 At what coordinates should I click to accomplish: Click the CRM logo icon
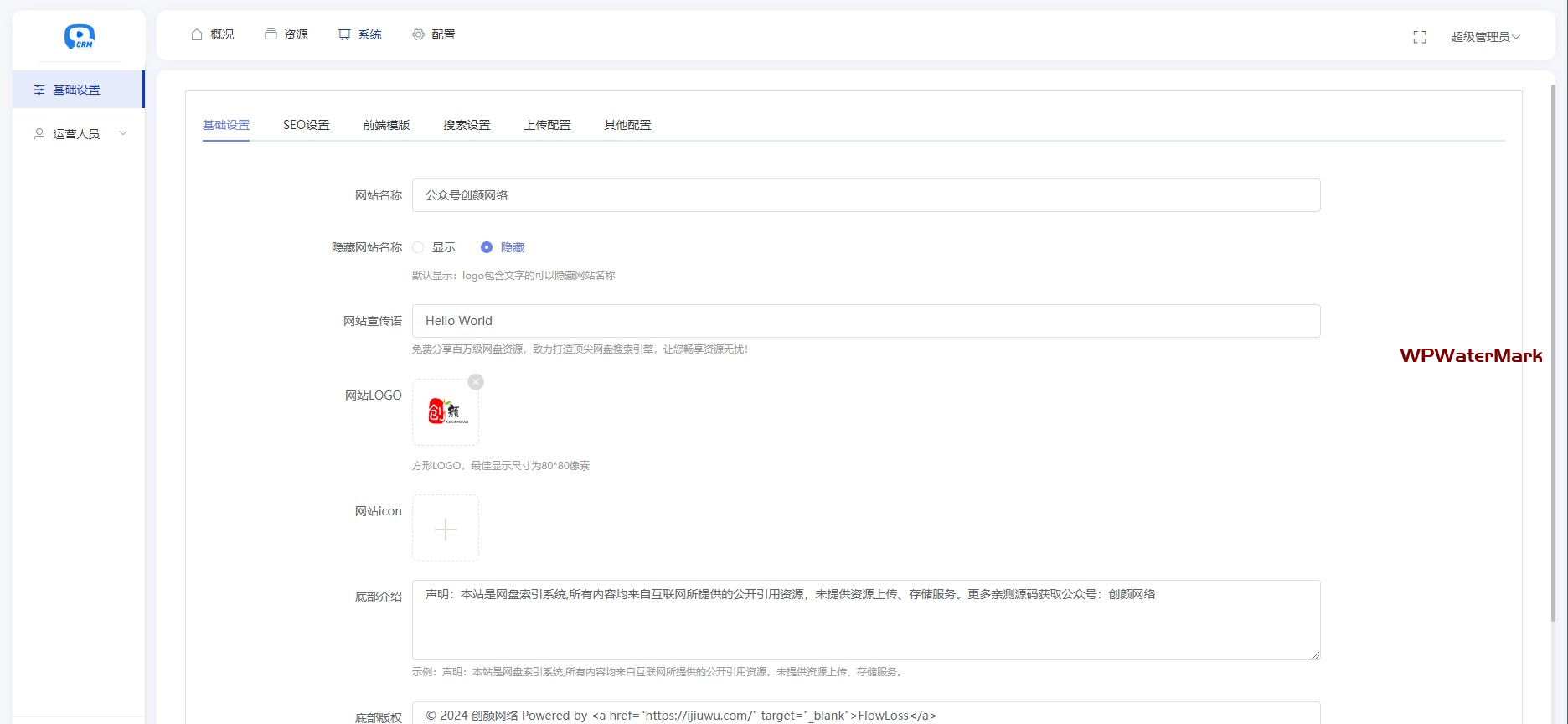(x=80, y=37)
